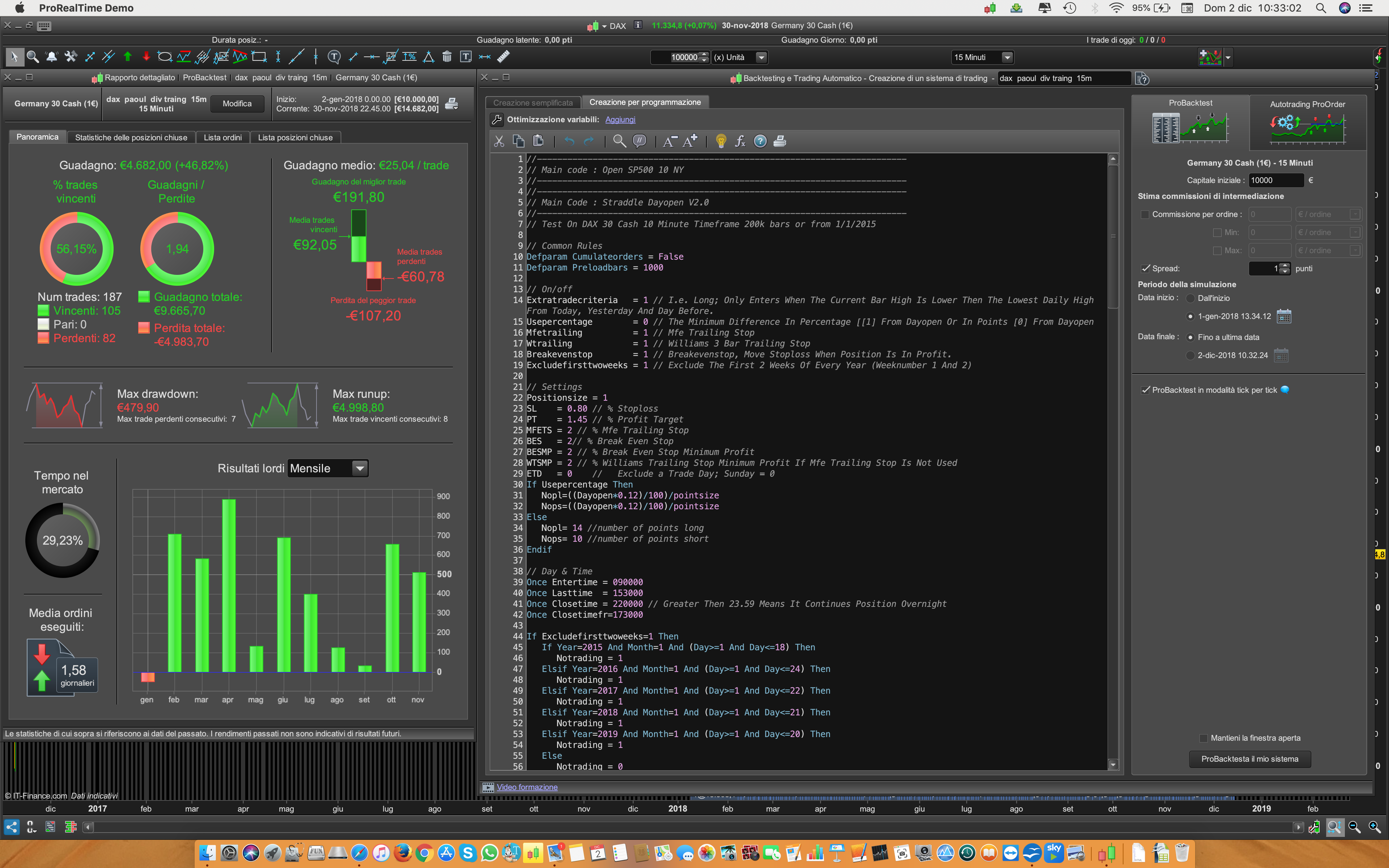Select the red down arrow drawing tool
The width and height of the screenshot is (1389, 868).
coord(146,57)
